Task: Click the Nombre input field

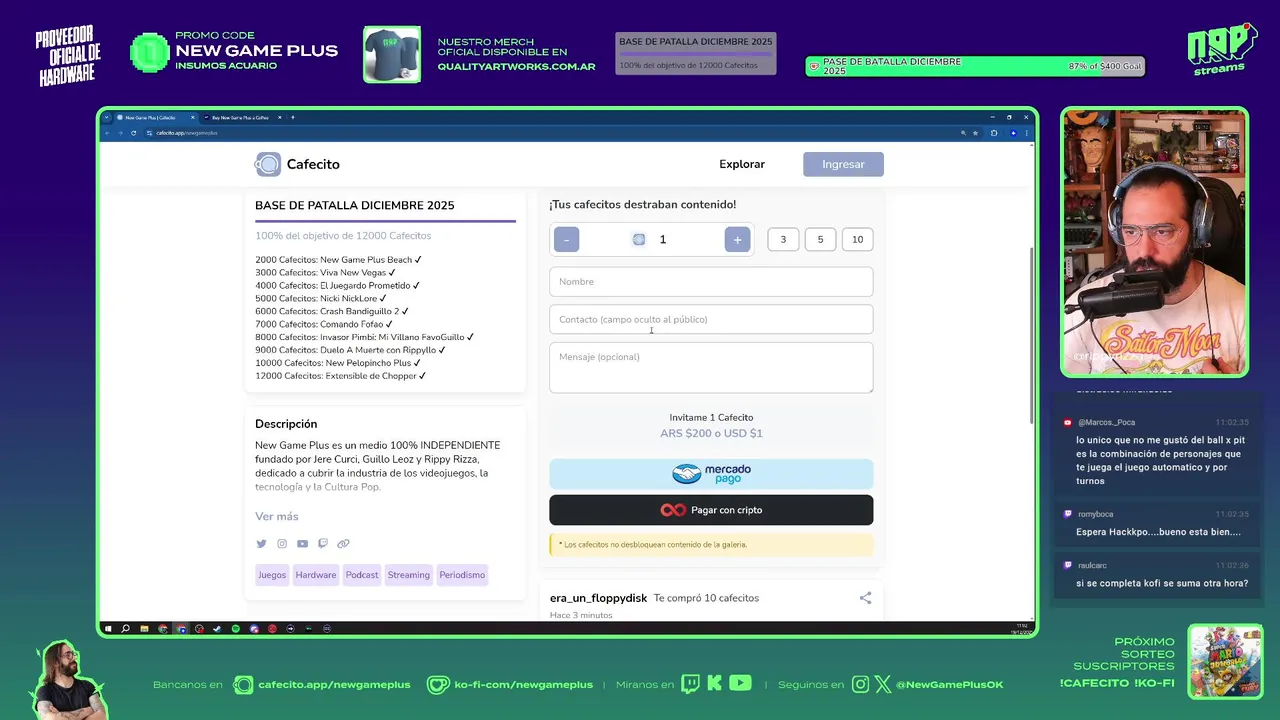Action: coord(711,282)
